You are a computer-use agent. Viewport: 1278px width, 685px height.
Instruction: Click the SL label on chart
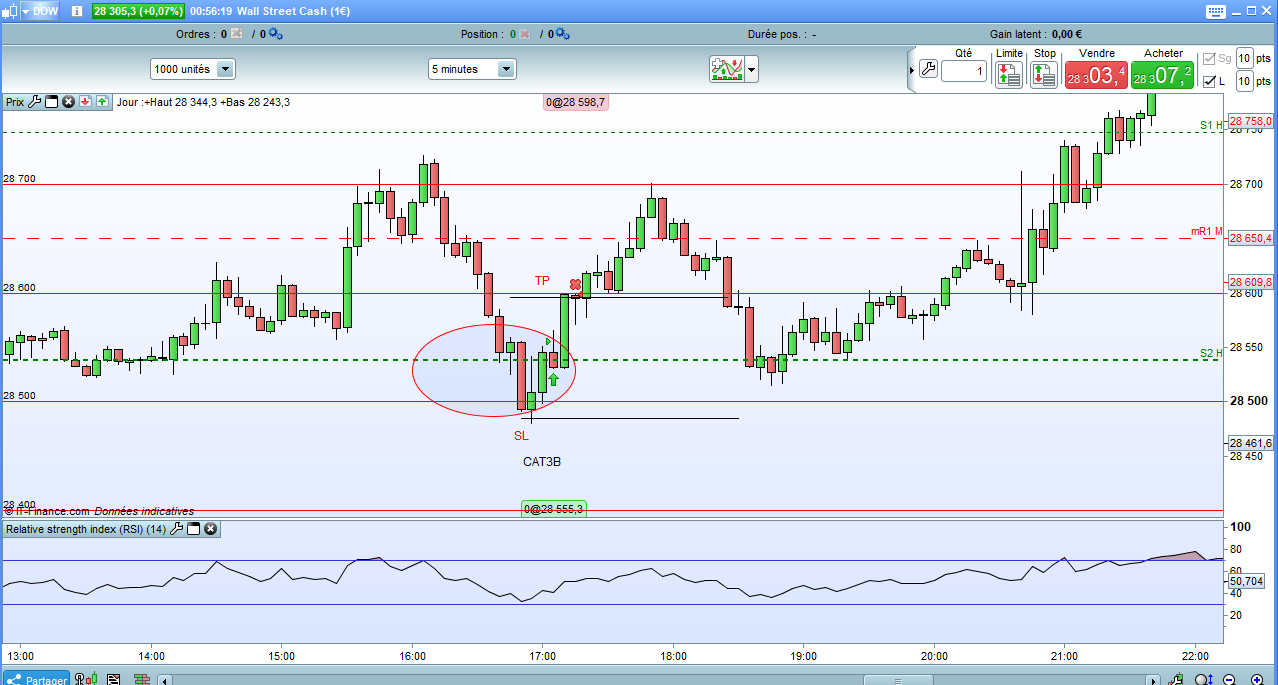pos(521,436)
